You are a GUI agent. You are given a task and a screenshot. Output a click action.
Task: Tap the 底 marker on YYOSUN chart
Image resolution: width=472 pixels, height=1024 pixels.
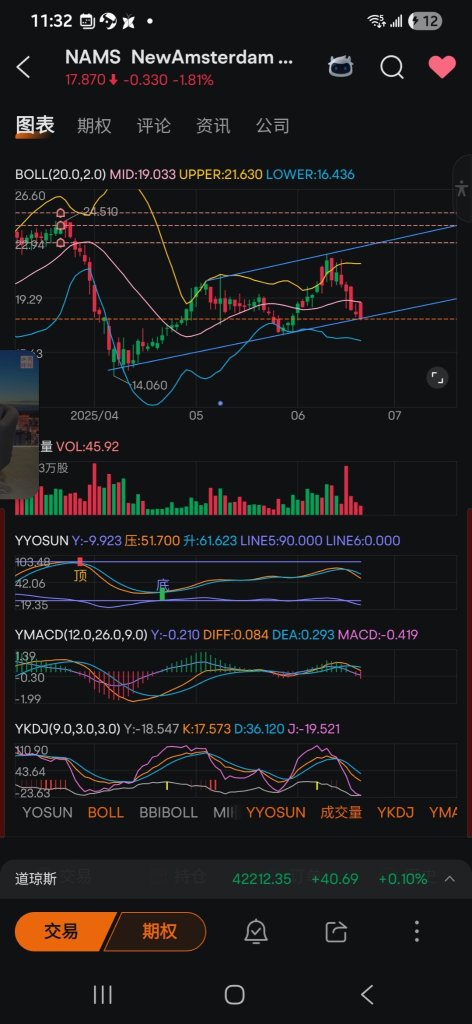click(163, 583)
